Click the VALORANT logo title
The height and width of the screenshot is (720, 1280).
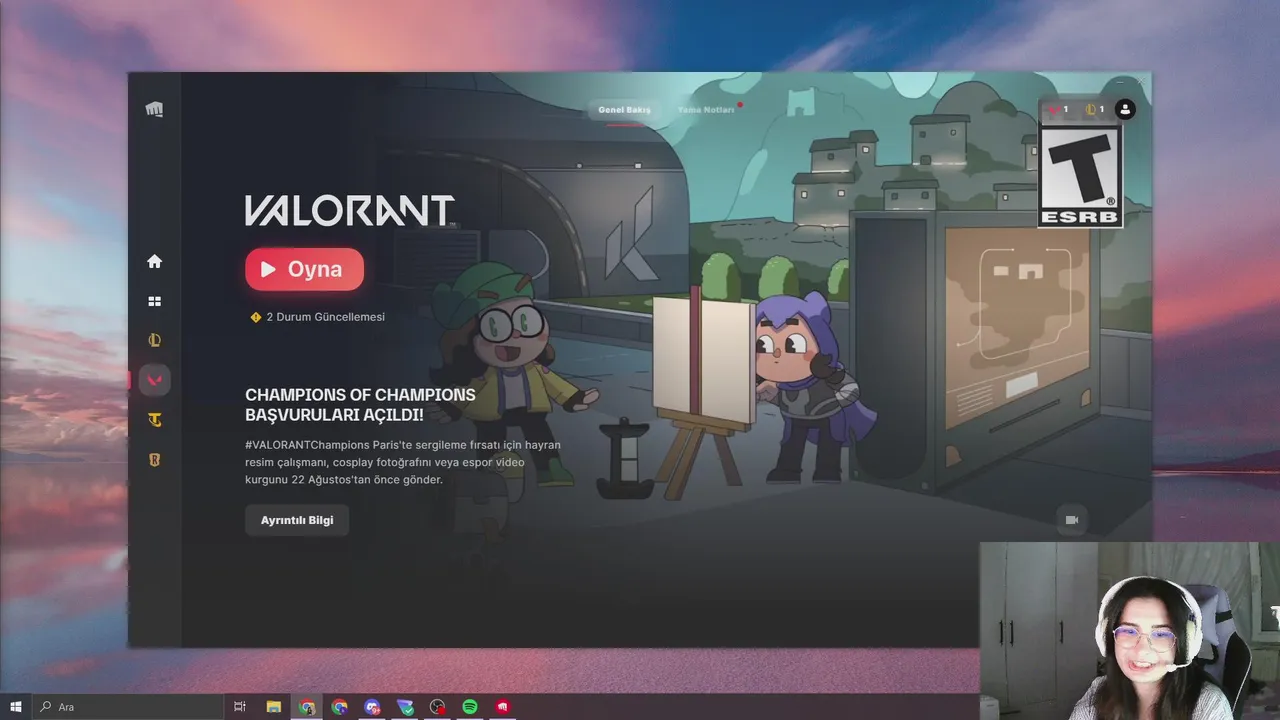click(350, 210)
